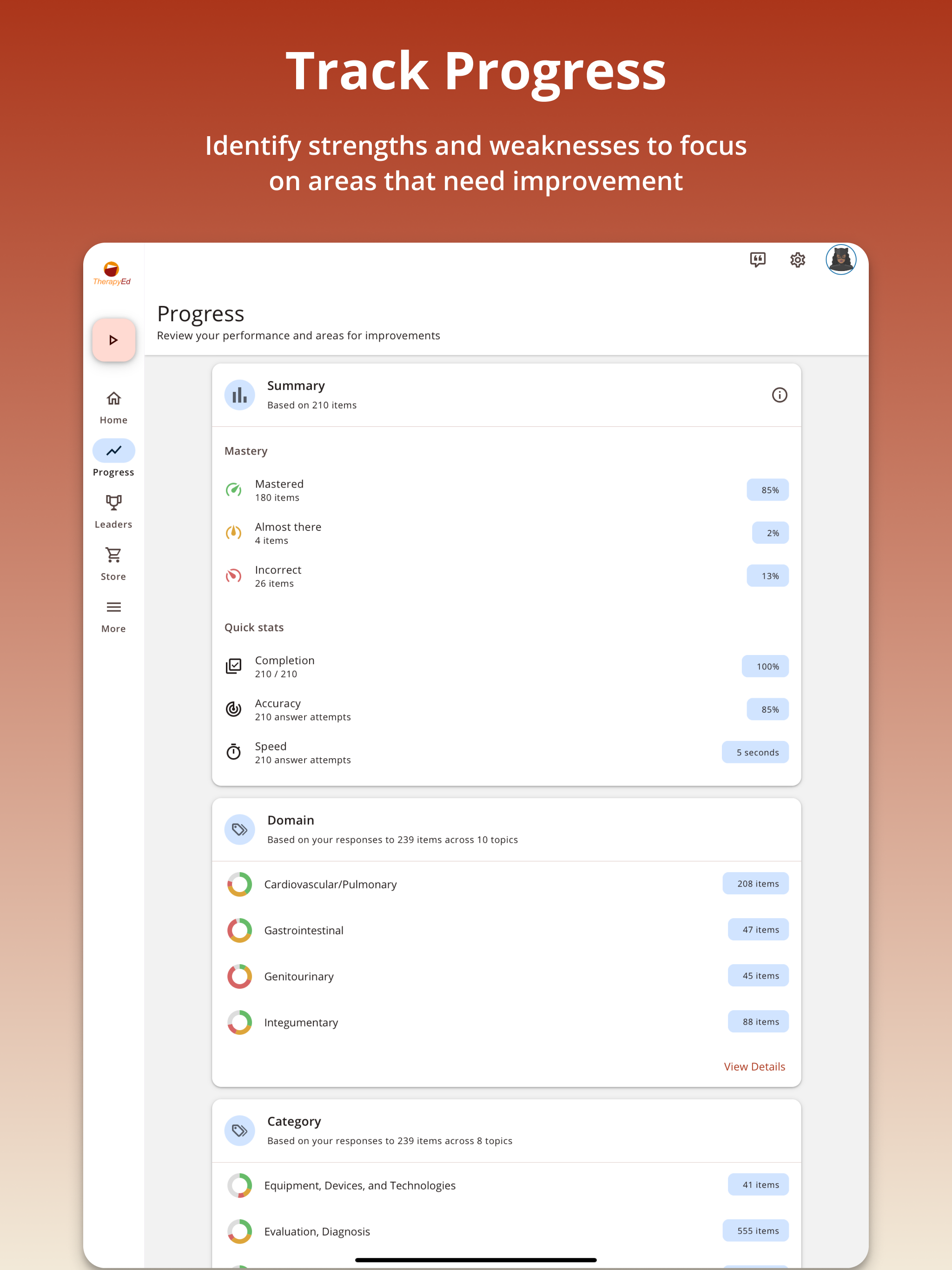Click the Integumentary donut chart
952x1270 pixels.
pos(239,1023)
